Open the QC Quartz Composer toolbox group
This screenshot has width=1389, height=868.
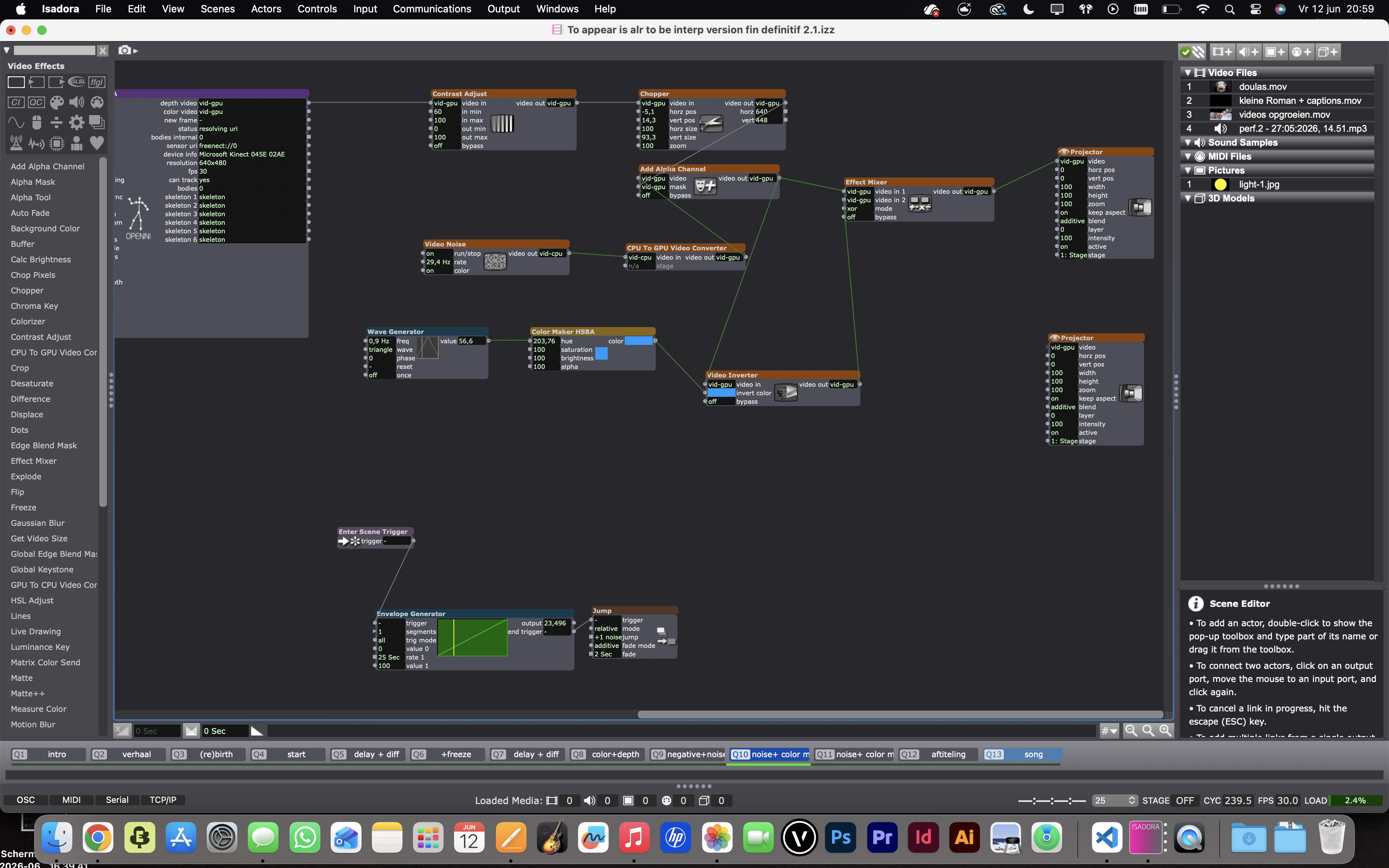36,102
